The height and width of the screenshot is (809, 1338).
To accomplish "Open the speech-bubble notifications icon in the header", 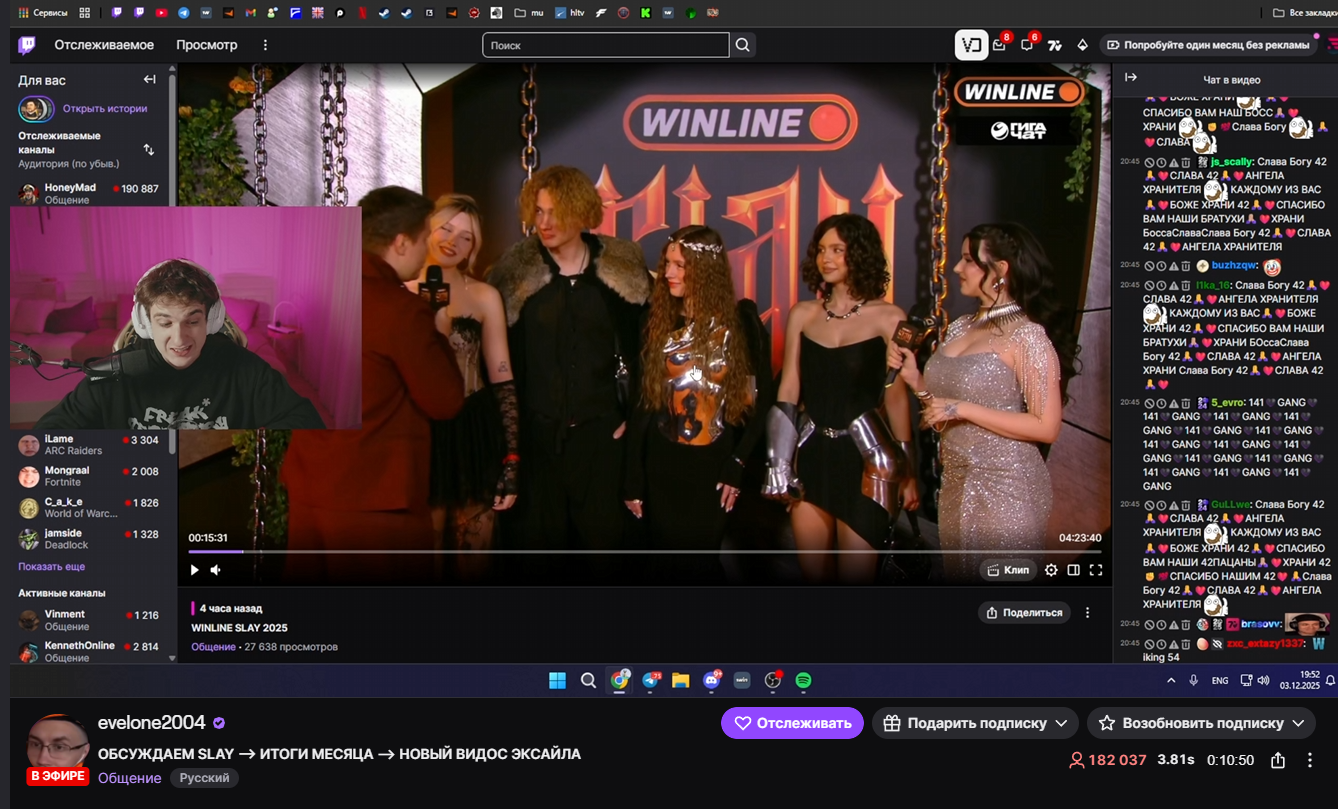I will point(1027,45).
